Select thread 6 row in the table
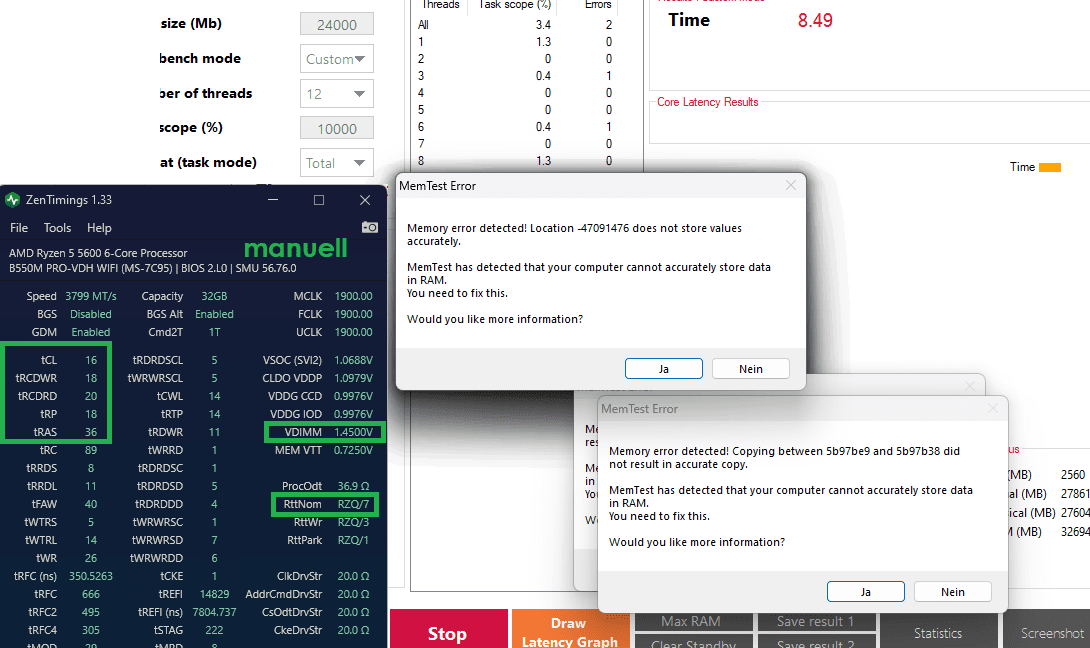 pyautogui.click(x=516, y=127)
